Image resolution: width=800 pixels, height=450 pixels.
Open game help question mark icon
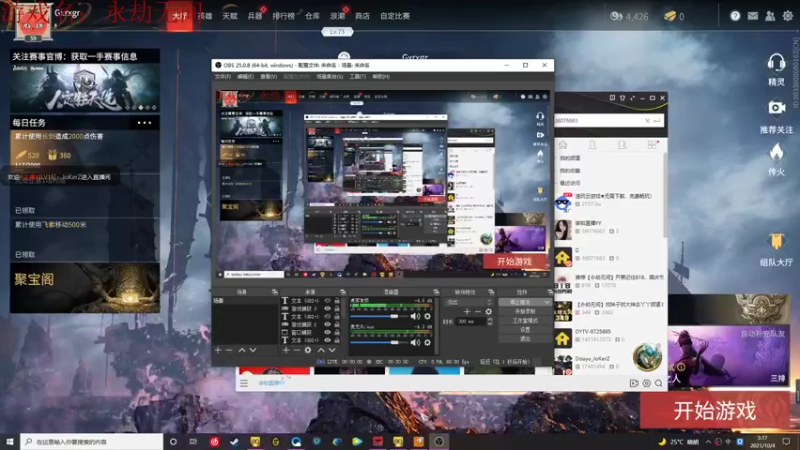[735, 16]
